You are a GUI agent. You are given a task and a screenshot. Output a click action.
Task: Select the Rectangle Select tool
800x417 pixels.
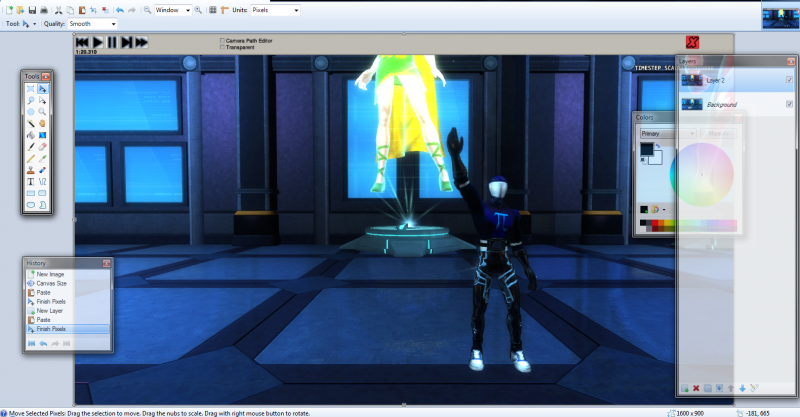[x=31, y=89]
